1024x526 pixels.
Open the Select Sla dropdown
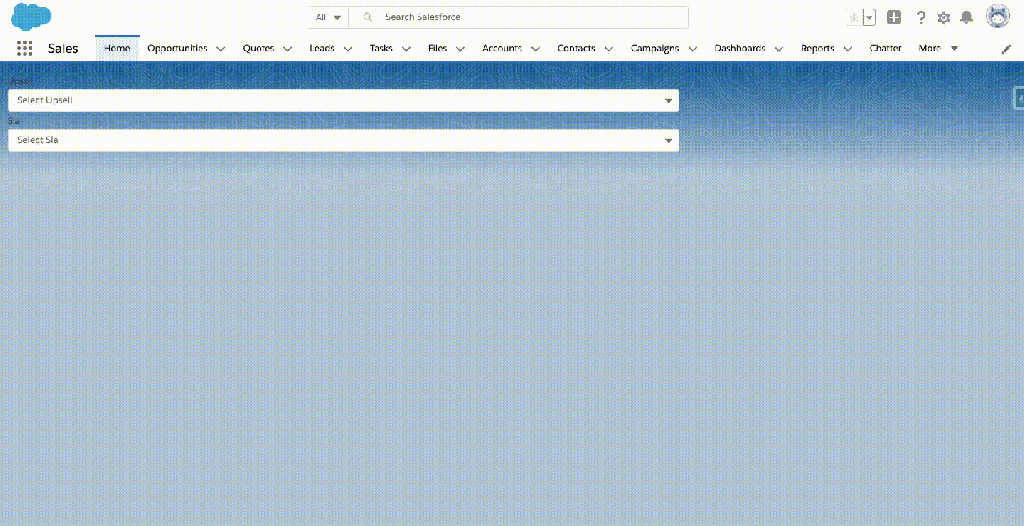(343, 140)
